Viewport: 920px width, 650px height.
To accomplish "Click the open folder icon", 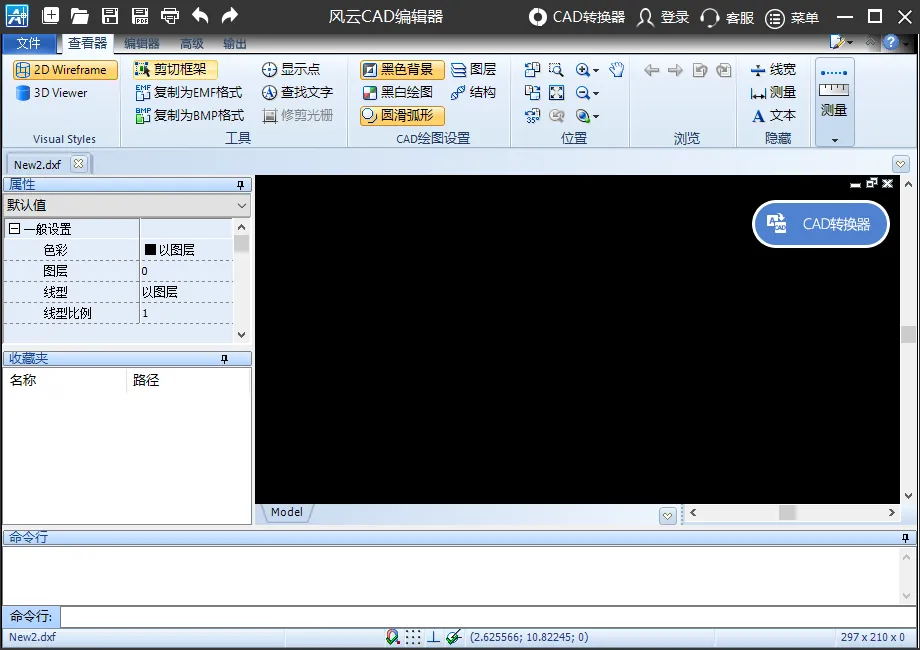I will pyautogui.click(x=79, y=16).
